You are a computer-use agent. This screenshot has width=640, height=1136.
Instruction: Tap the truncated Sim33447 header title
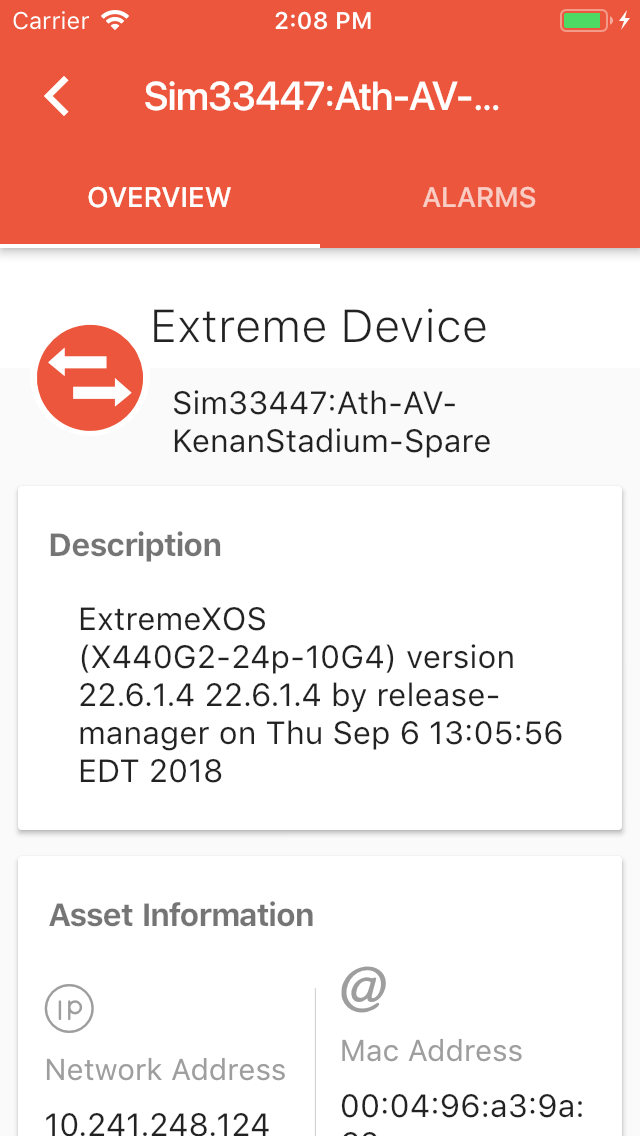(x=321, y=96)
